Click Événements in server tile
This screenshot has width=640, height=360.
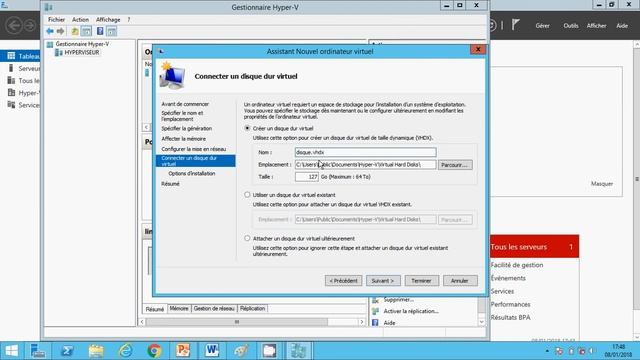[508, 278]
